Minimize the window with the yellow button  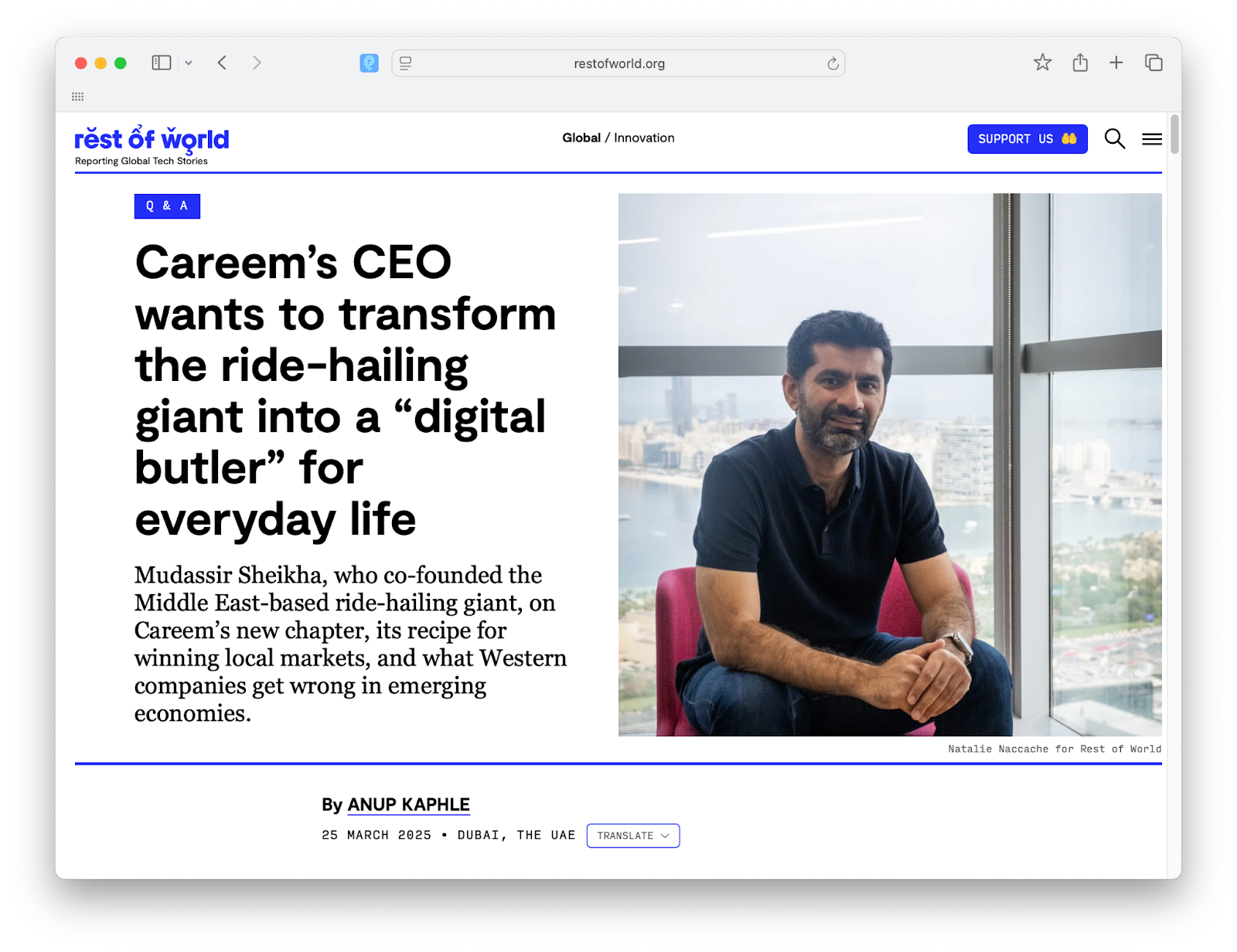point(101,63)
